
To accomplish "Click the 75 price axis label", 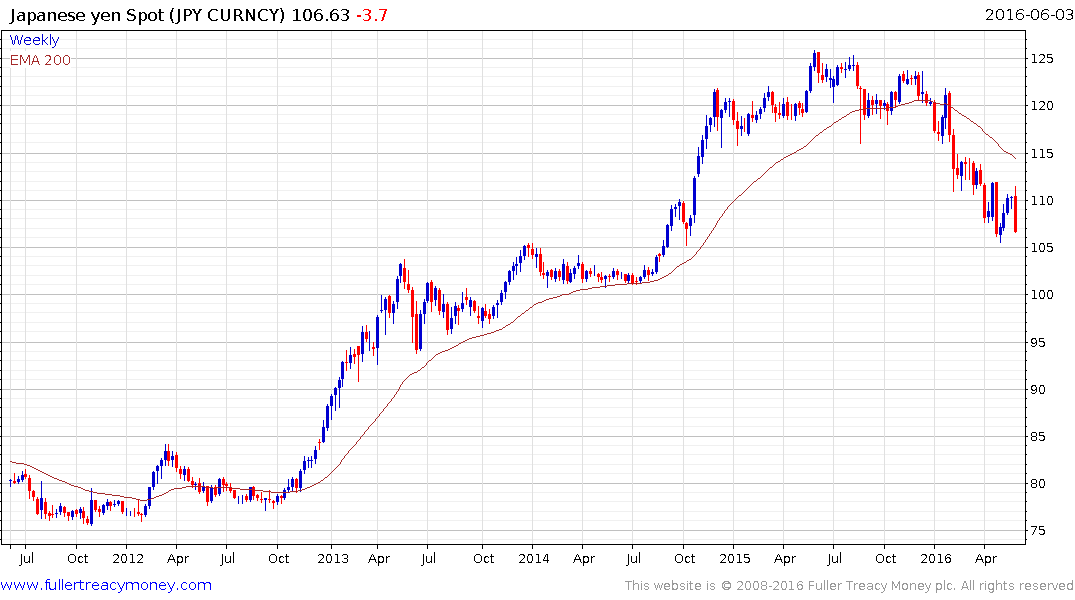I will point(1038,531).
